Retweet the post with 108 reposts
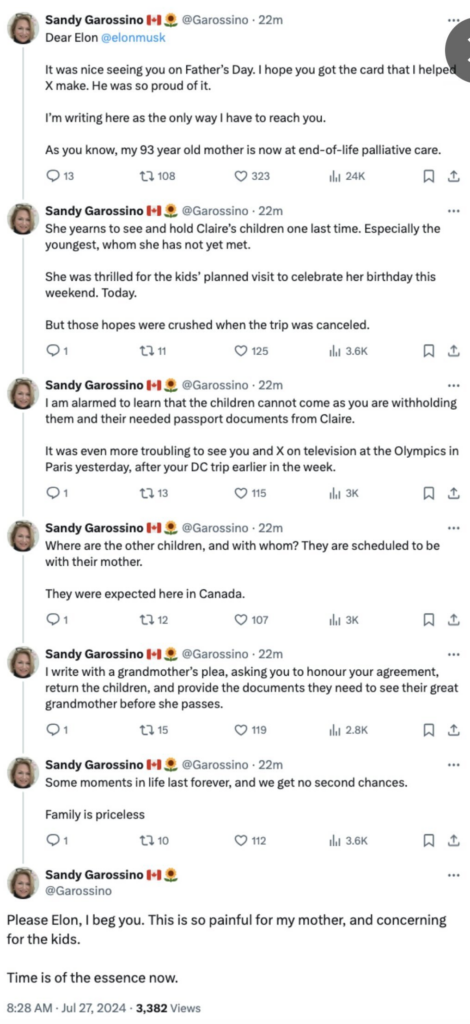 (x=158, y=176)
